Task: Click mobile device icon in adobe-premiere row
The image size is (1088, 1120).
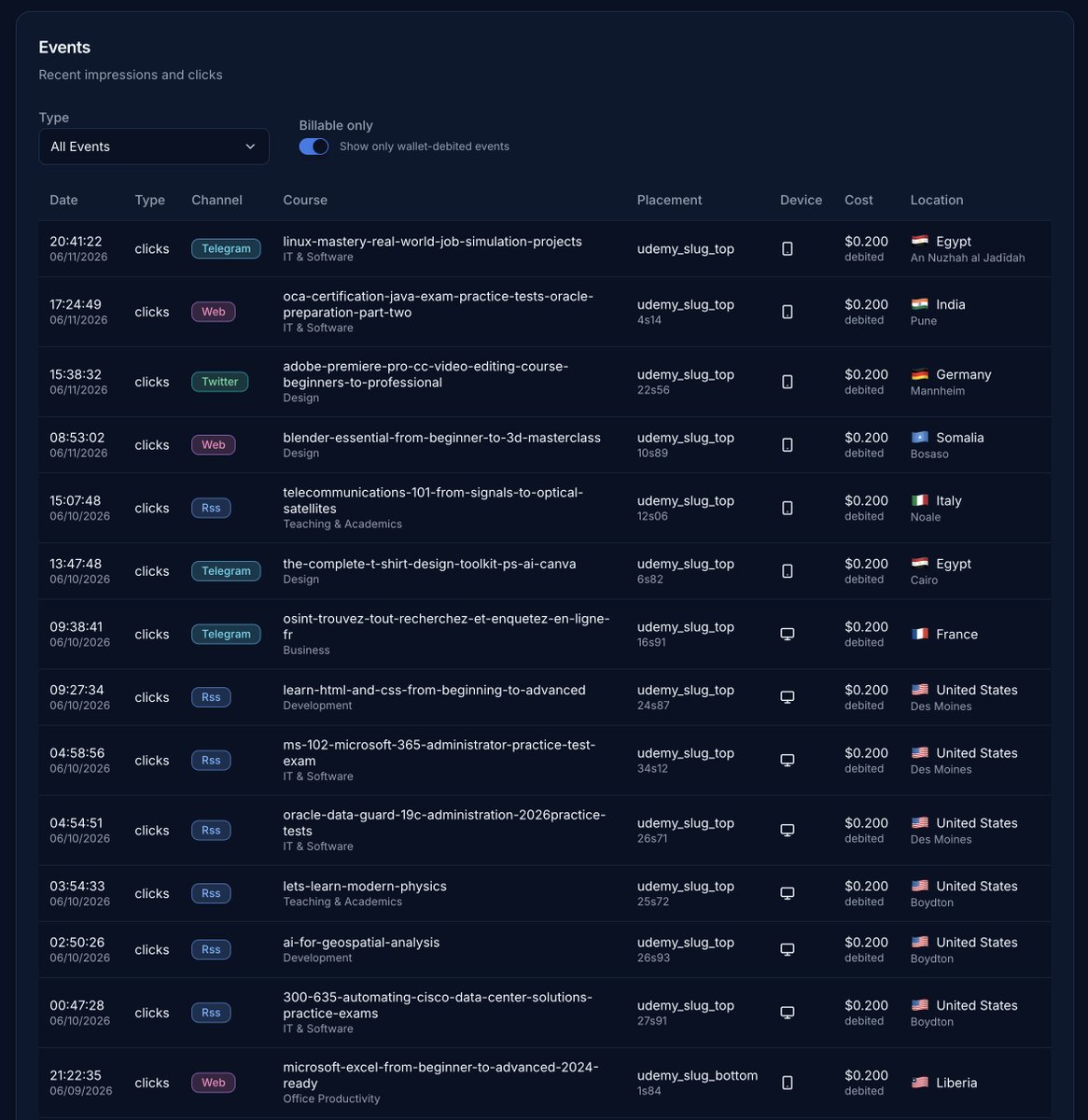Action: (x=788, y=382)
